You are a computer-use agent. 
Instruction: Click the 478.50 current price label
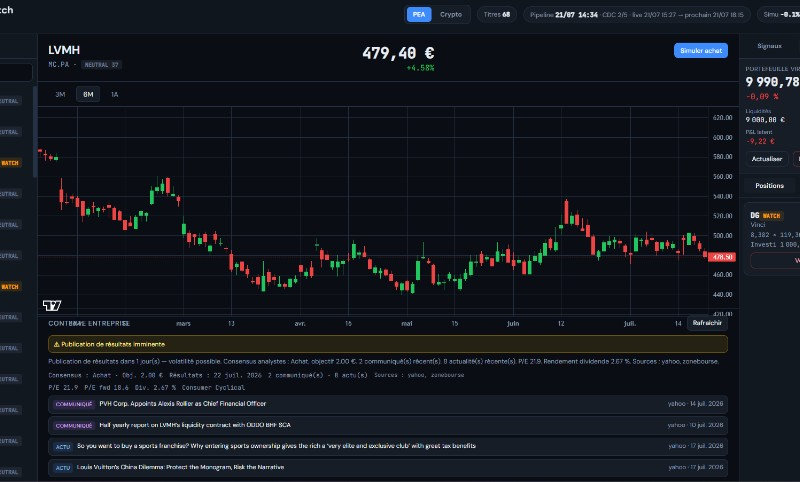[x=722, y=257]
